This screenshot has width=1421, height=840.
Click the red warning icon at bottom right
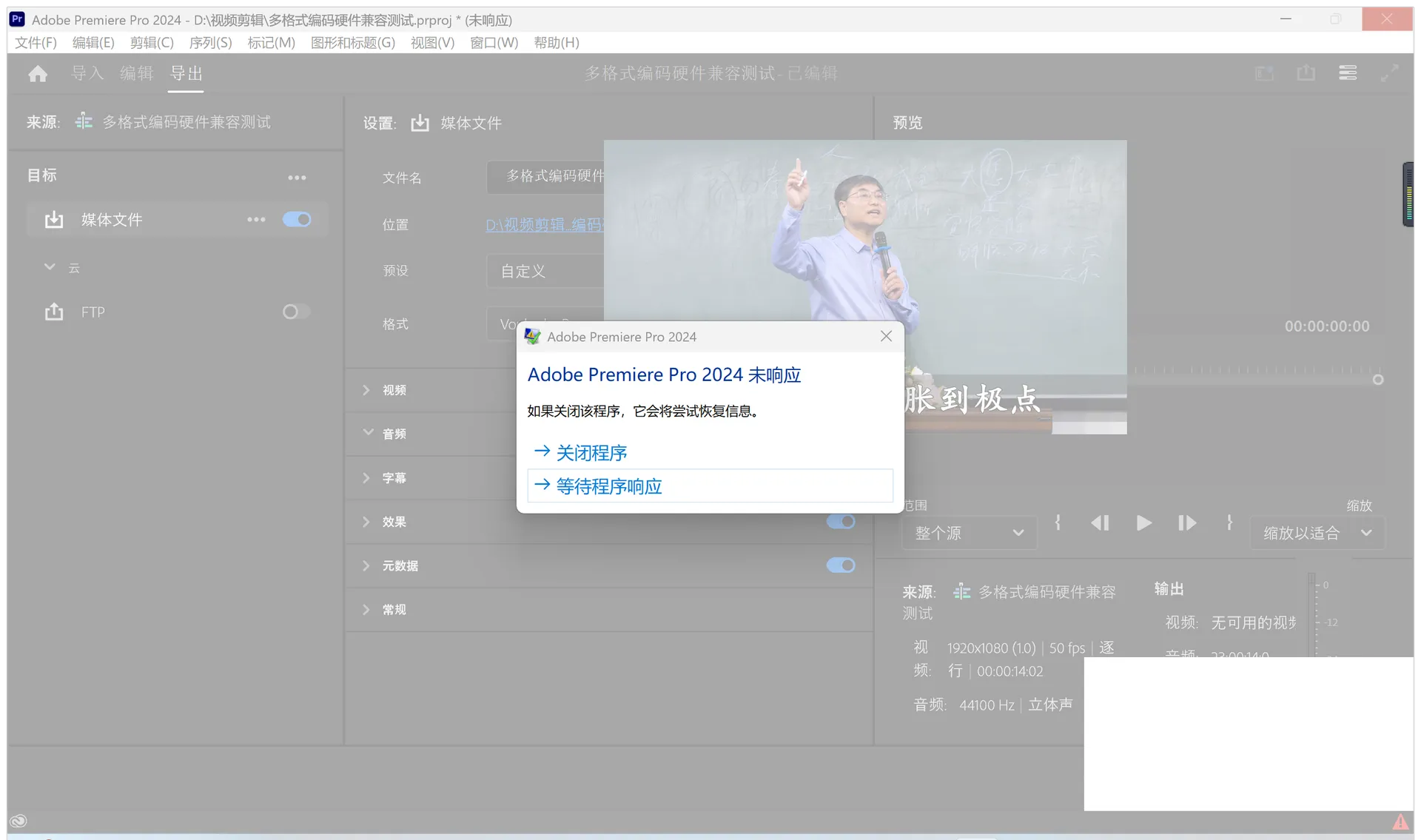1400,821
